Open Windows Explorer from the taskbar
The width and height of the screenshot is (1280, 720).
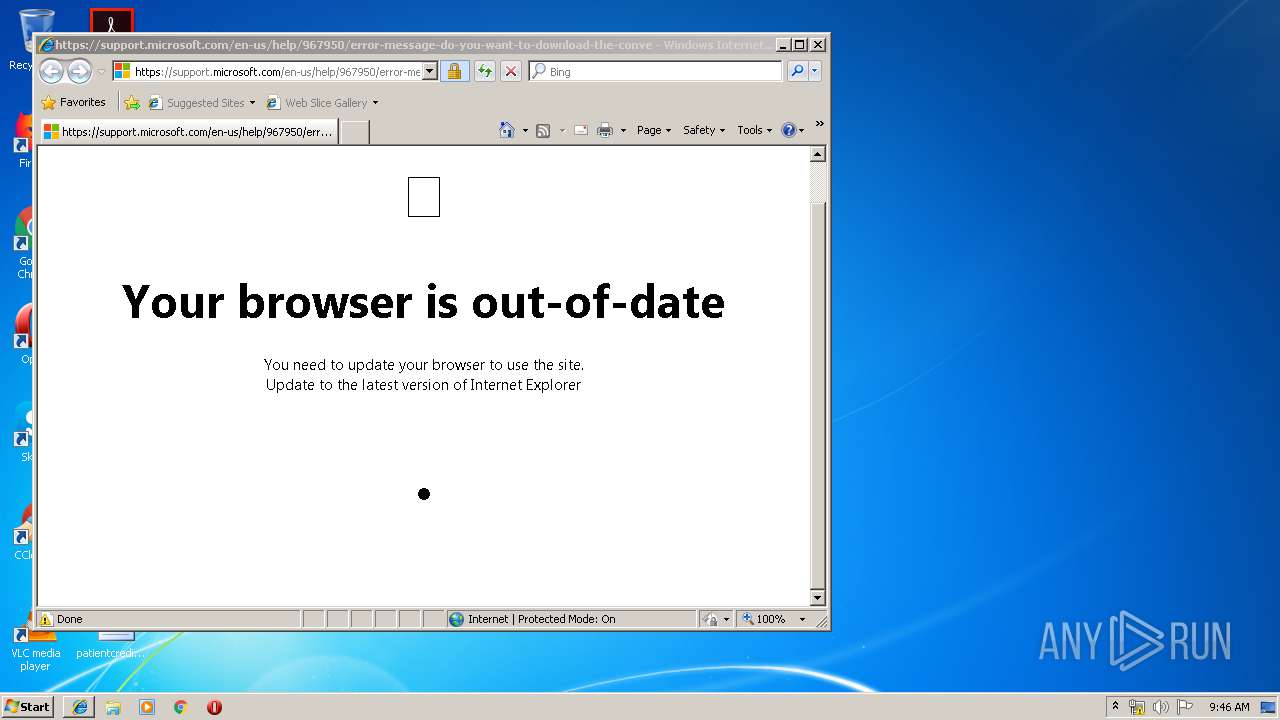pos(113,707)
